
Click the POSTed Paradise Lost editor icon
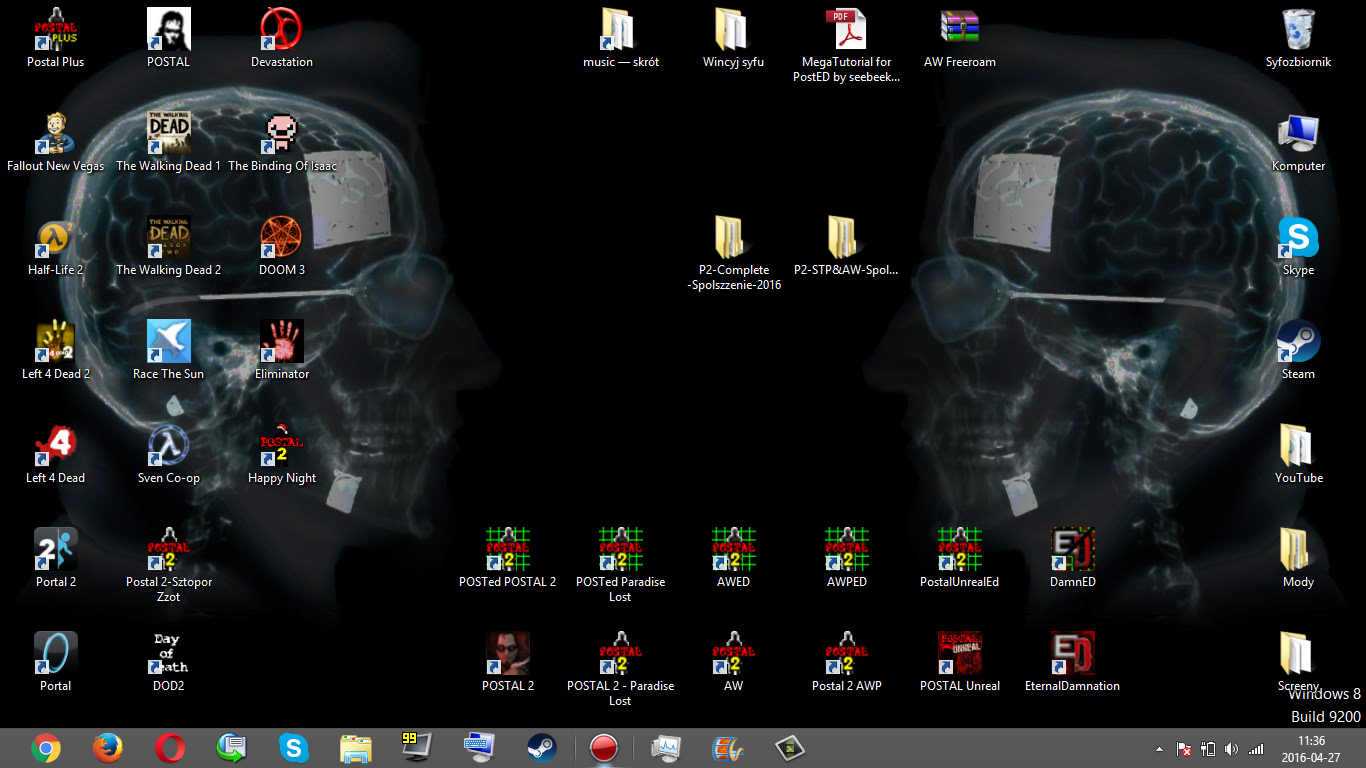(621, 565)
